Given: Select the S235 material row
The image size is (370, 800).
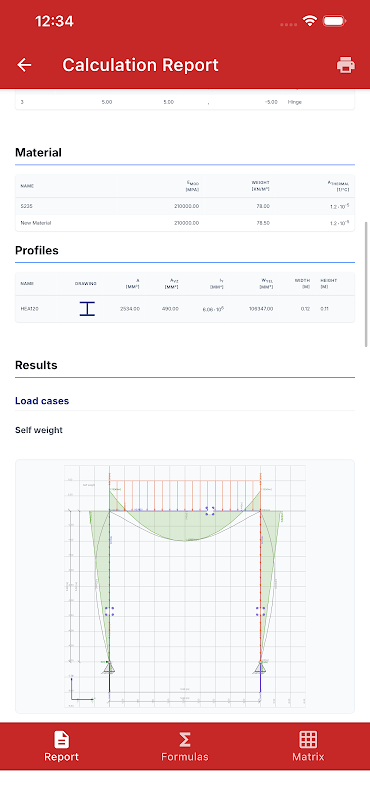Looking at the screenshot, I should point(185,206).
